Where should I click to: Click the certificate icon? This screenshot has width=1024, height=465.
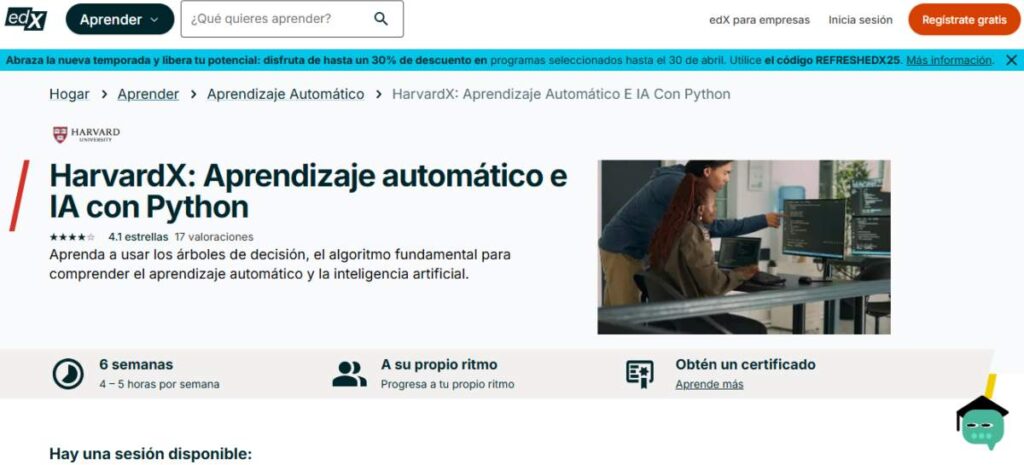640,374
